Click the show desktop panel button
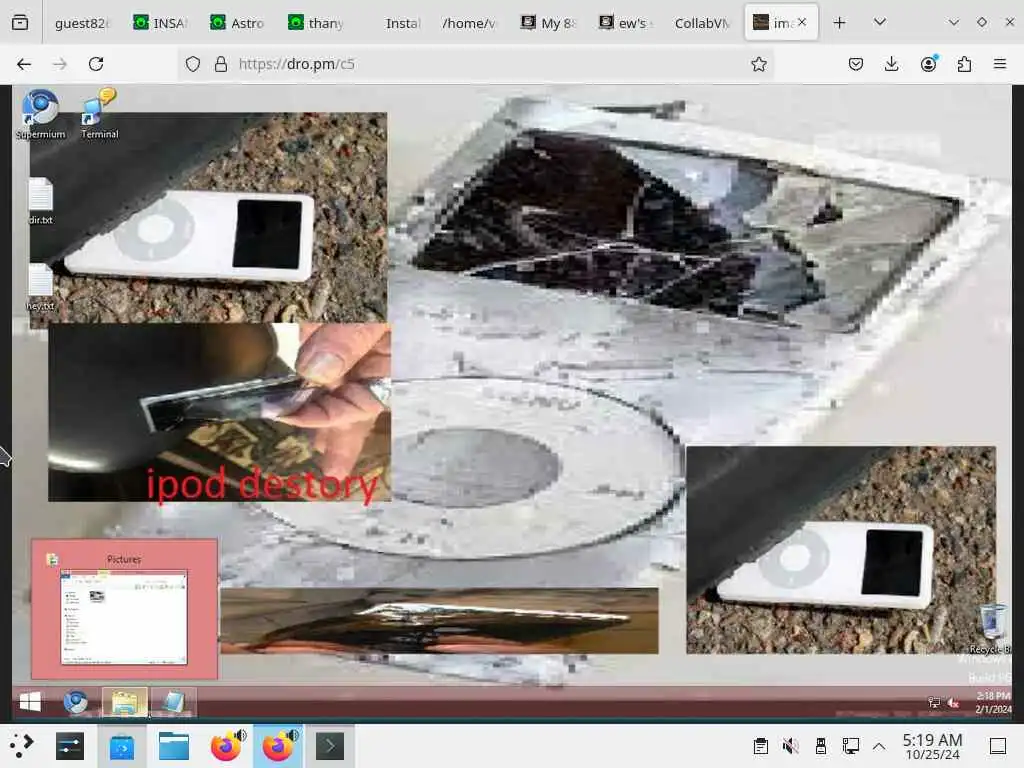Screen dimensions: 1024x768 click(x=997, y=746)
